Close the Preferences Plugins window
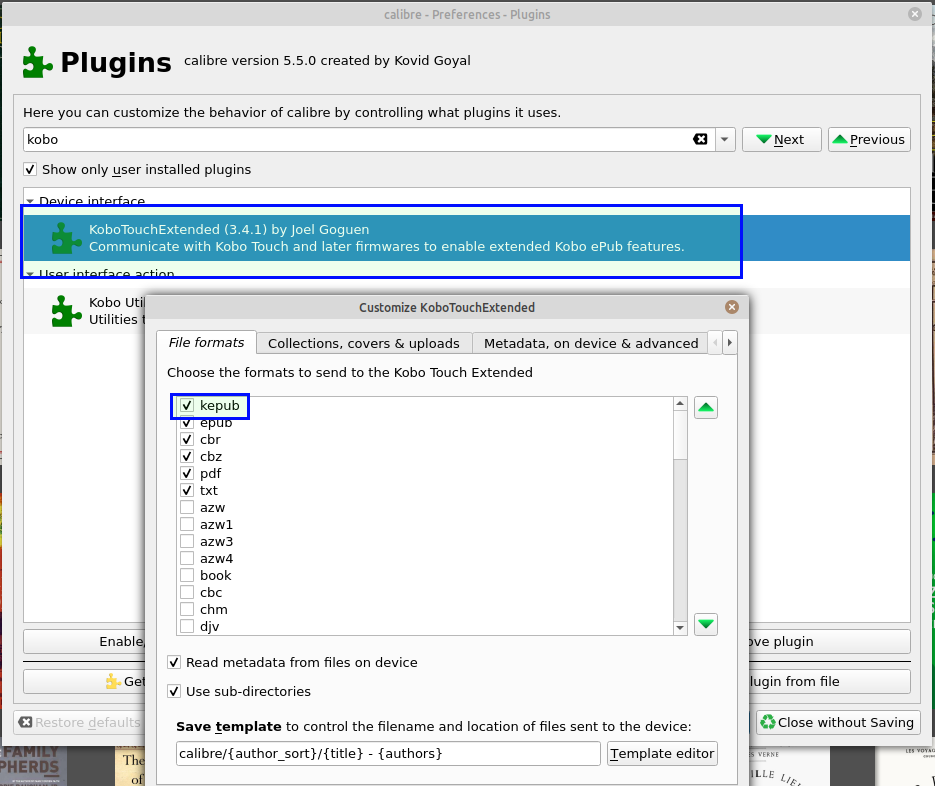Image resolution: width=935 pixels, height=786 pixels. tap(915, 14)
